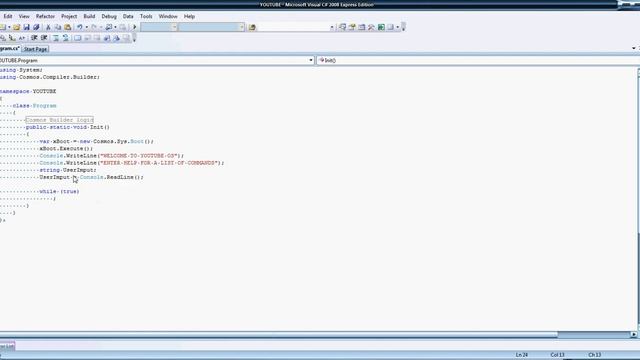Screen dimensions: 640x360
Task: Open the solution platform dropdown
Action: (x=211, y=27)
